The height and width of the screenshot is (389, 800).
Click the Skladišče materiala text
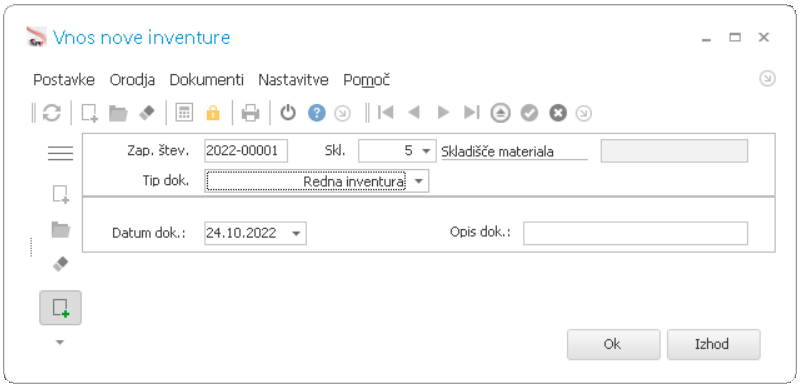coord(497,152)
